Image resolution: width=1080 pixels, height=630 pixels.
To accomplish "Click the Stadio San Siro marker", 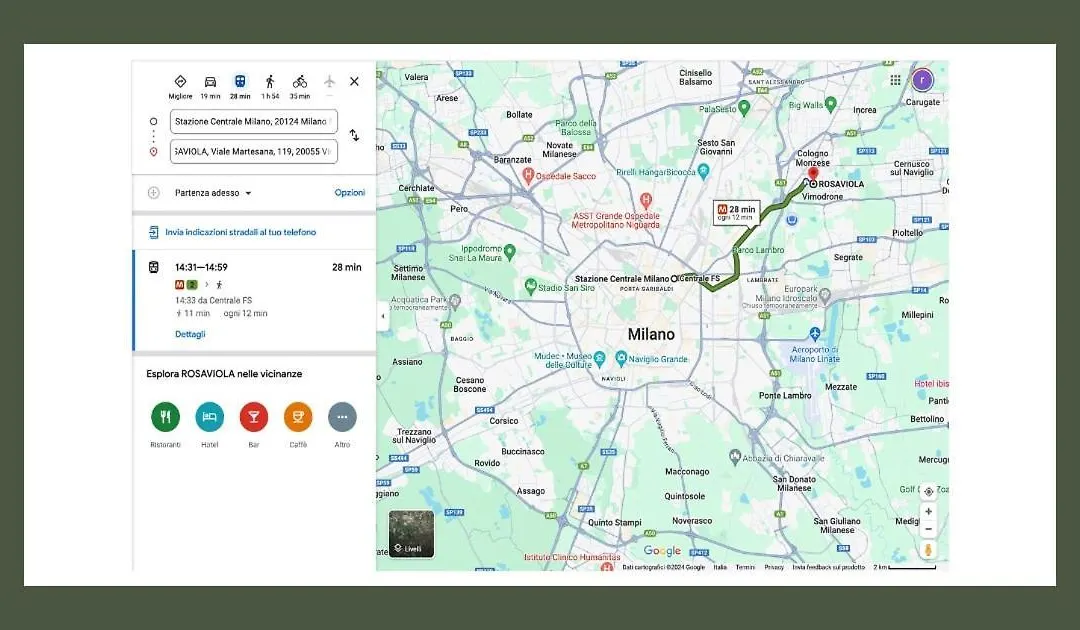I will pyautogui.click(x=530, y=286).
